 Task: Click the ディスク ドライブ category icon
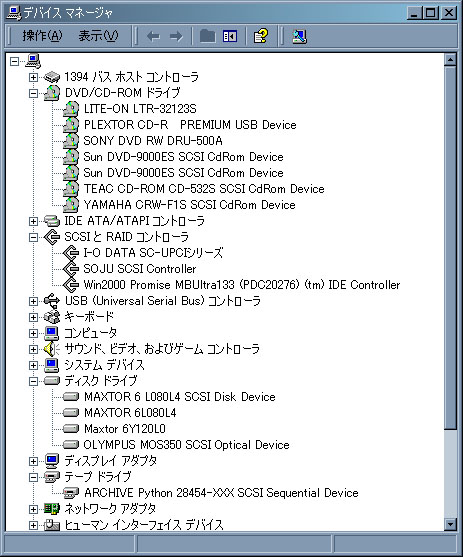[x=52, y=381]
